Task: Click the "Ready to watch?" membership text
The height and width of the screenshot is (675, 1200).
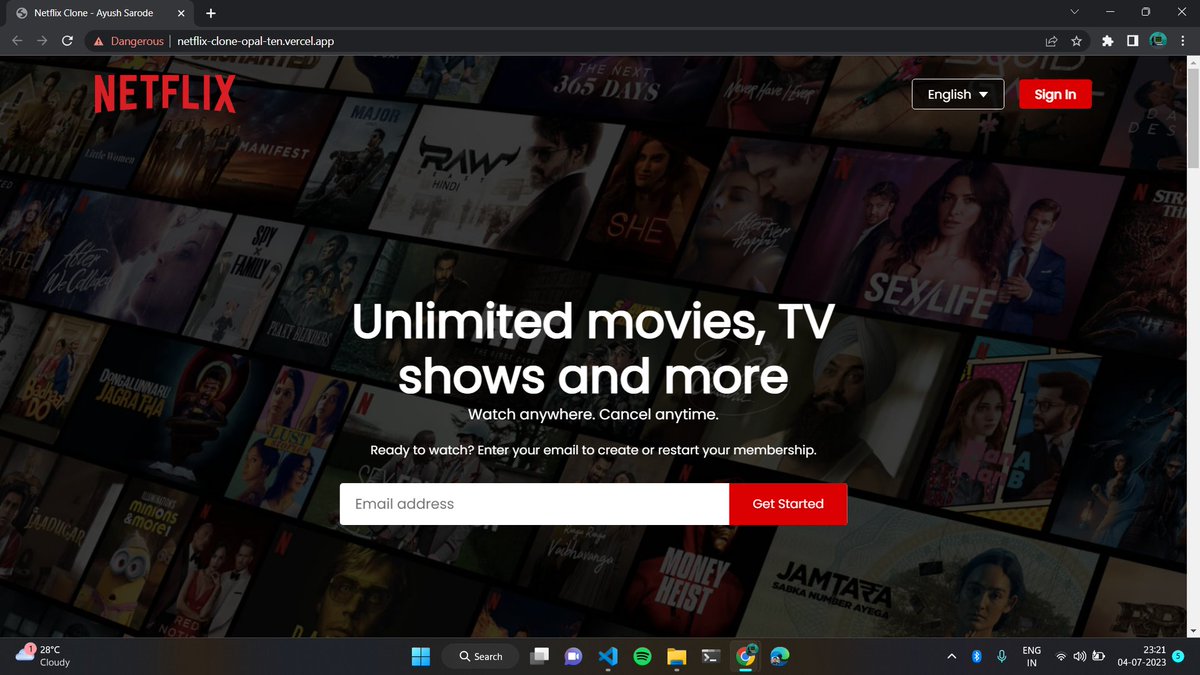Action: coord(593,450)
